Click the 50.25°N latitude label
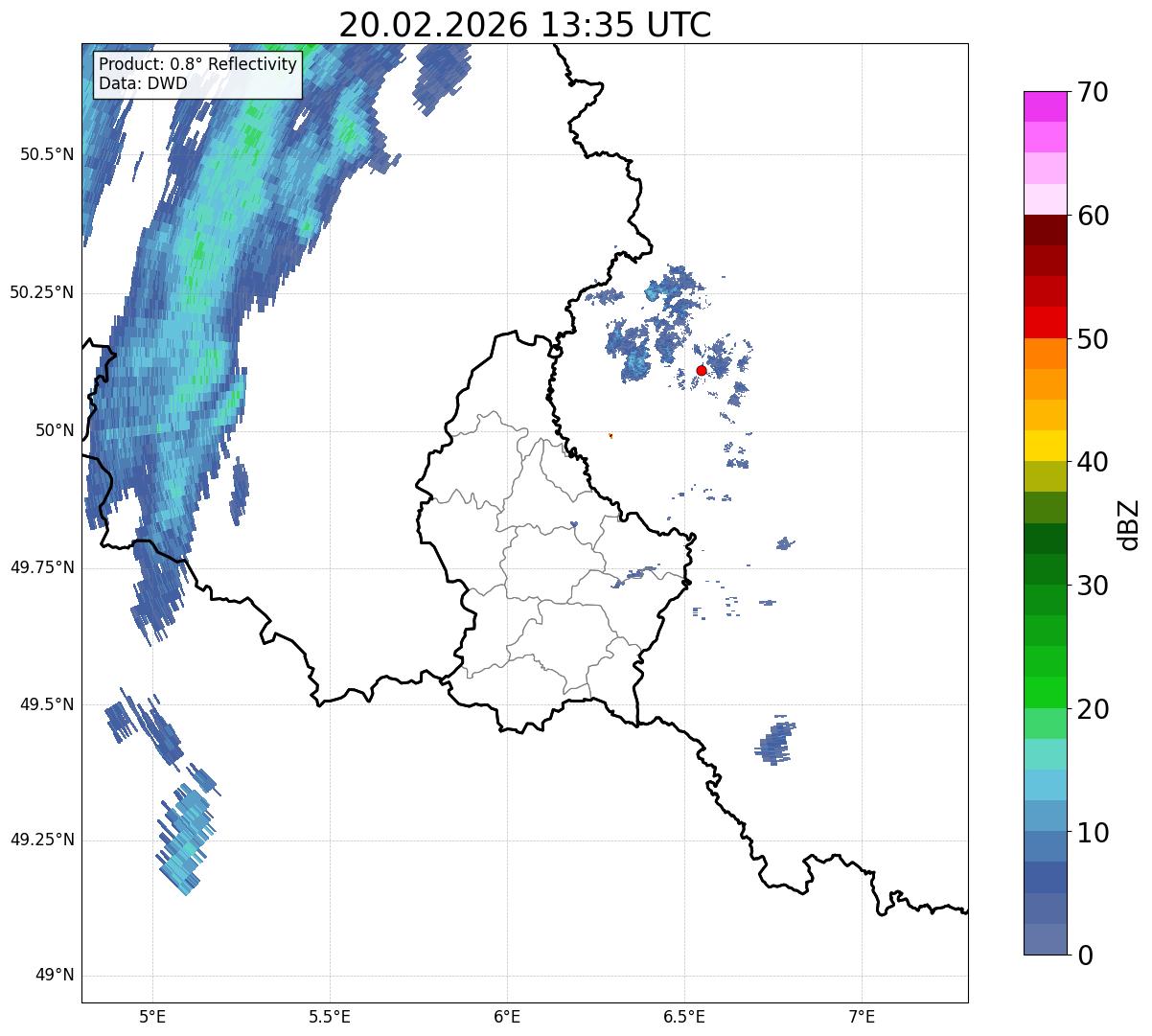The width and height of the screenshot is (1152, 1036). click(42, 292)
